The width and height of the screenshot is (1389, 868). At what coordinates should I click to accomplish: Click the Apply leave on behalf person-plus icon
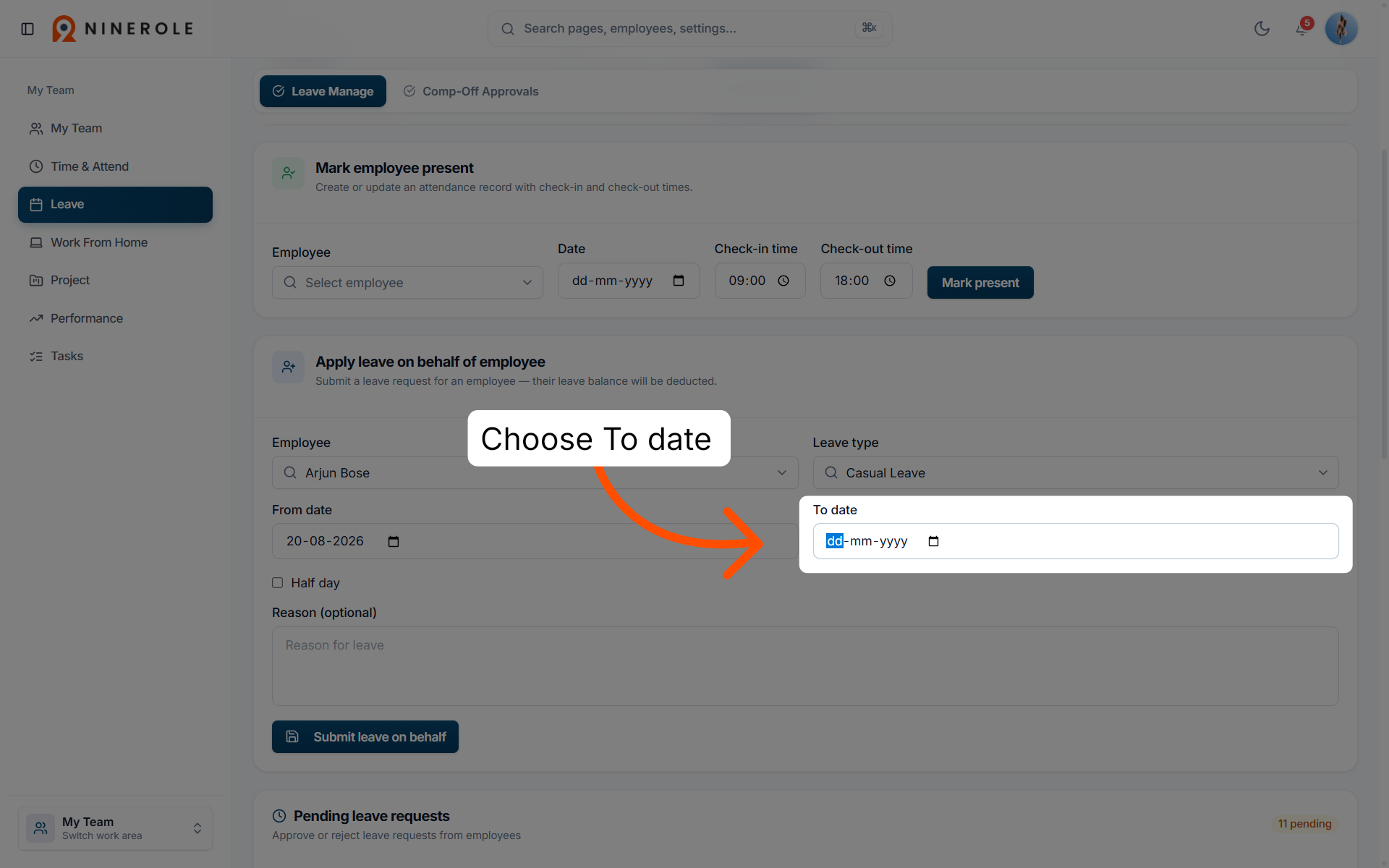[x=288, y=367]
